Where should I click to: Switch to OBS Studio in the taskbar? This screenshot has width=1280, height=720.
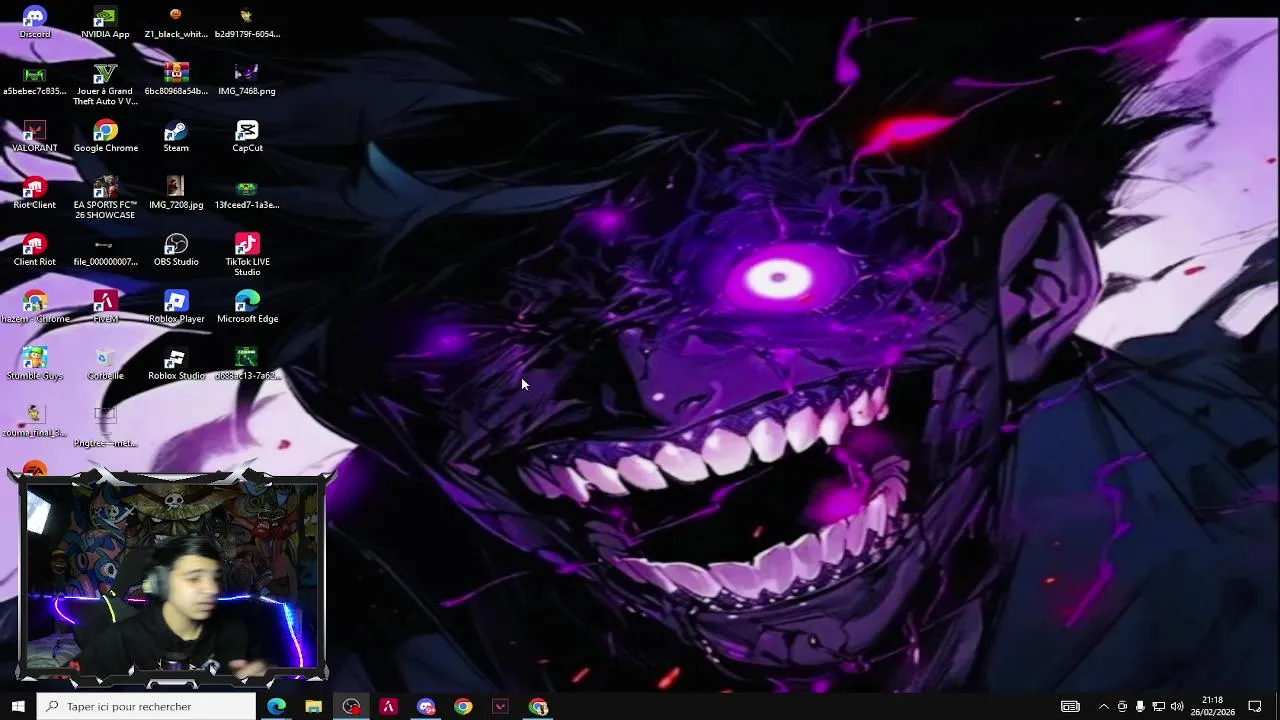(351, 706)
